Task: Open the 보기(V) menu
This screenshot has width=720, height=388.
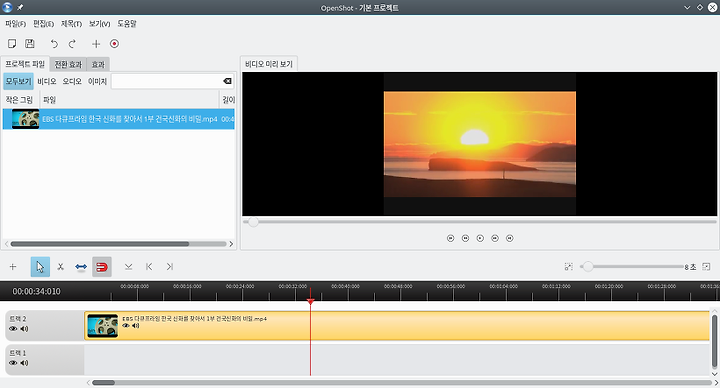Action: pyautogui.click(x=99, y=23)
